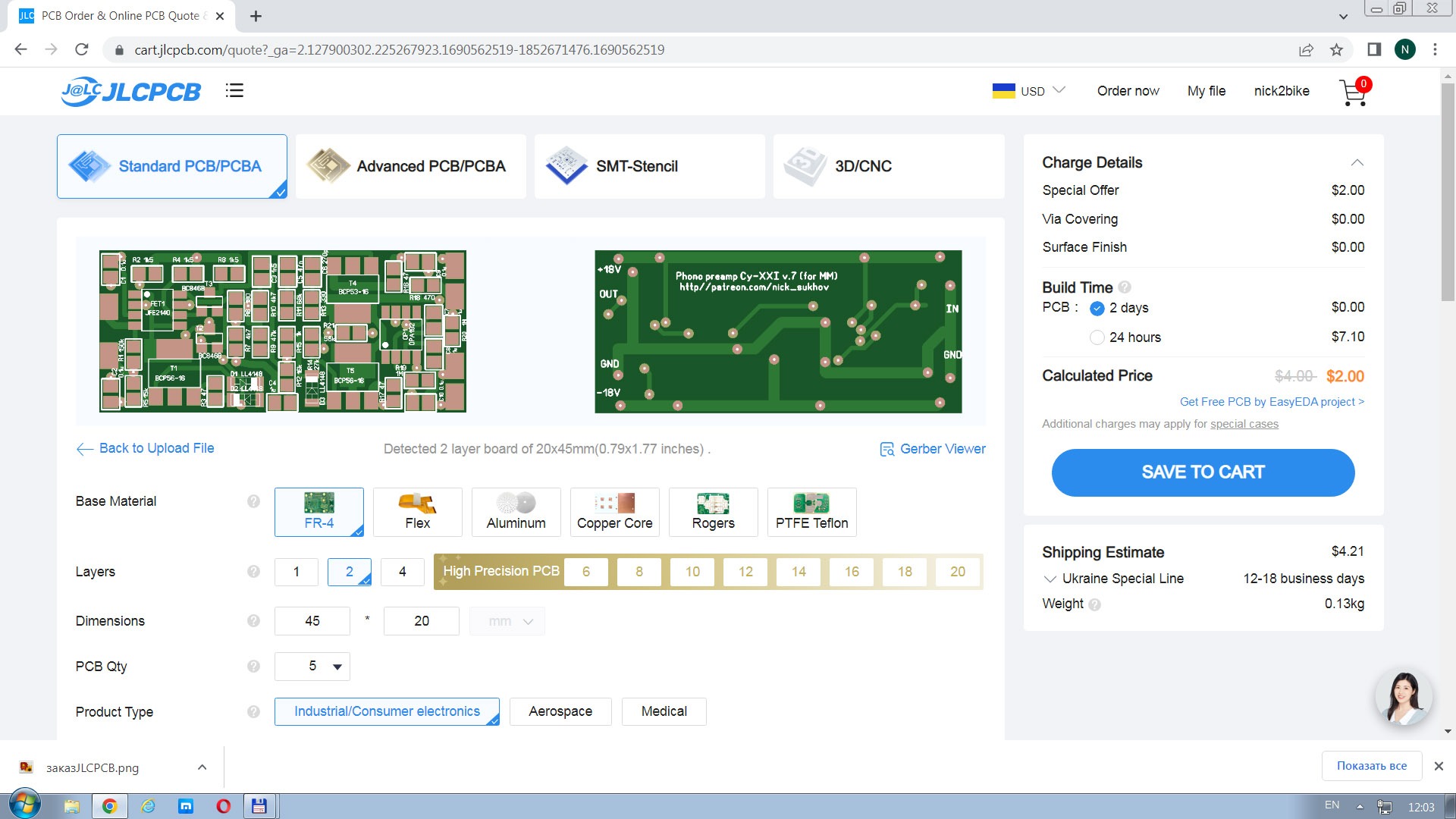Reload the page with browser refresh
The image size is (1456, 819).
[x=82, y=49]
